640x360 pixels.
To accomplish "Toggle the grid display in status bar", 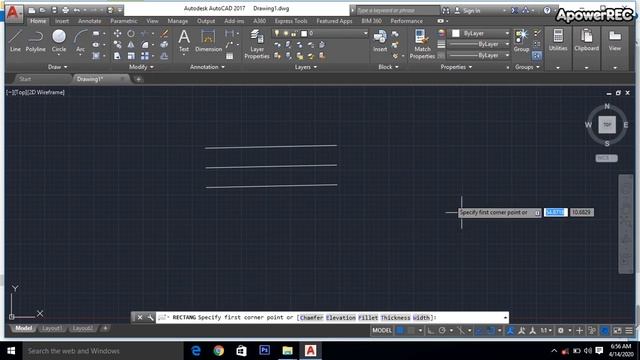I will (x=400, y=330).
